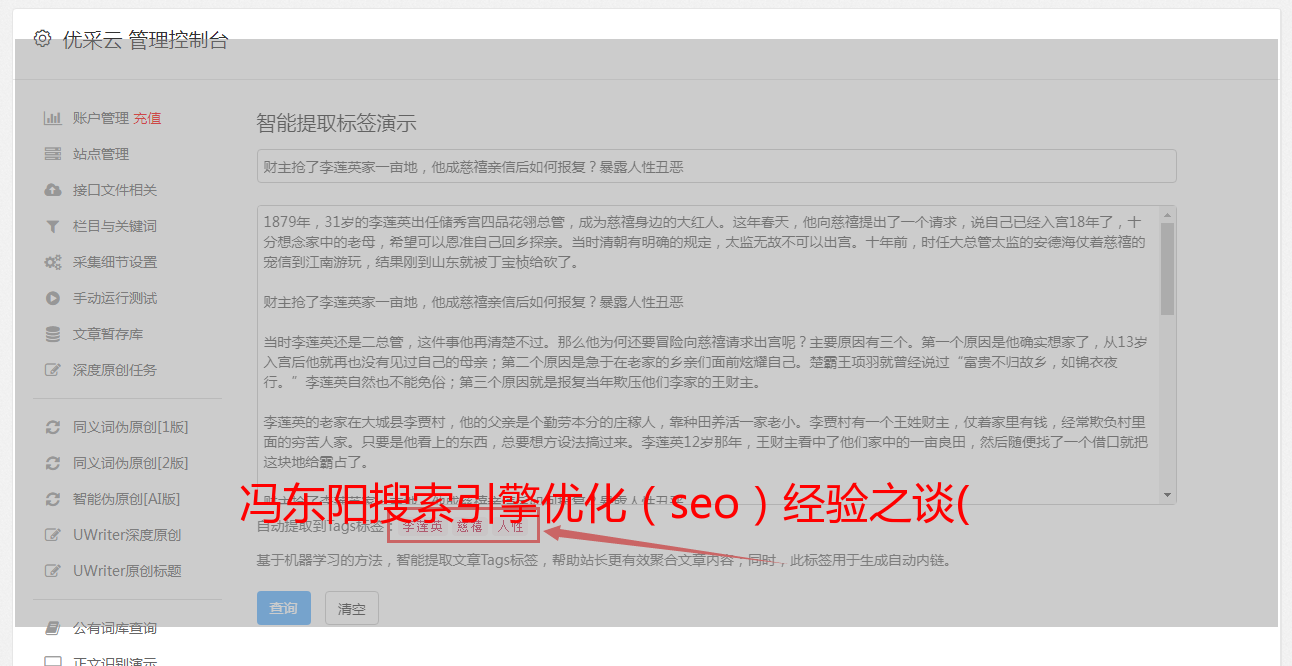Select UWriter深度原创 in the sidebar
Screen dimensions: 1292x666
click(x=127, y=535)
